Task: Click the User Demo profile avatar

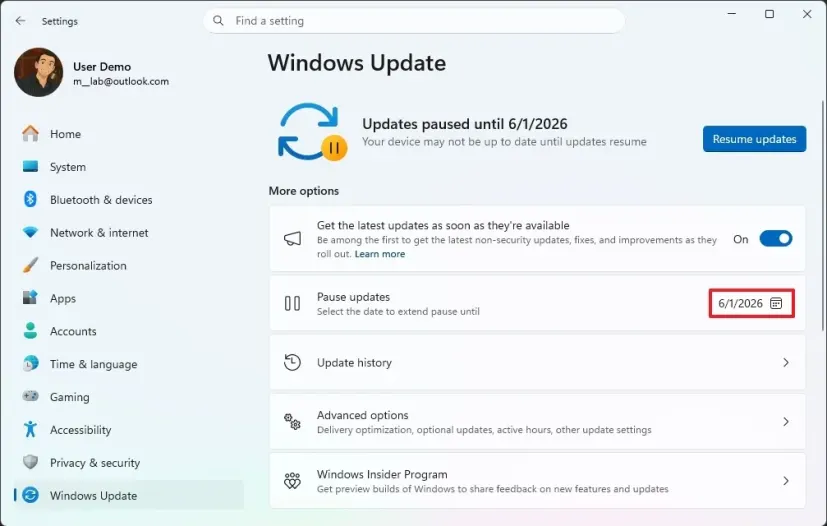Action: pyautogui.click(x=39, y=72)
